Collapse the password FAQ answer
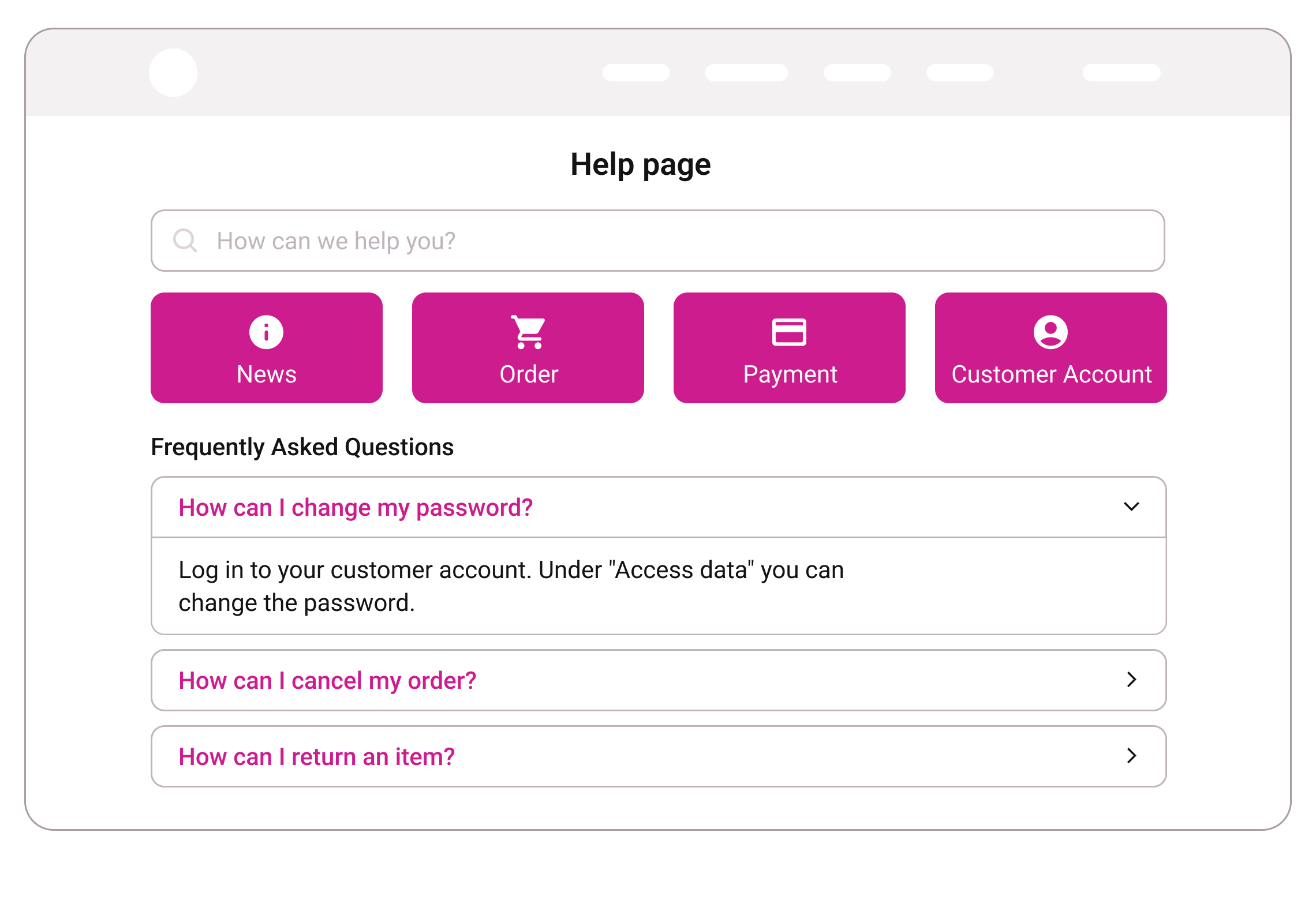This screenshot has height=900, width=1316. point(1131,506)
